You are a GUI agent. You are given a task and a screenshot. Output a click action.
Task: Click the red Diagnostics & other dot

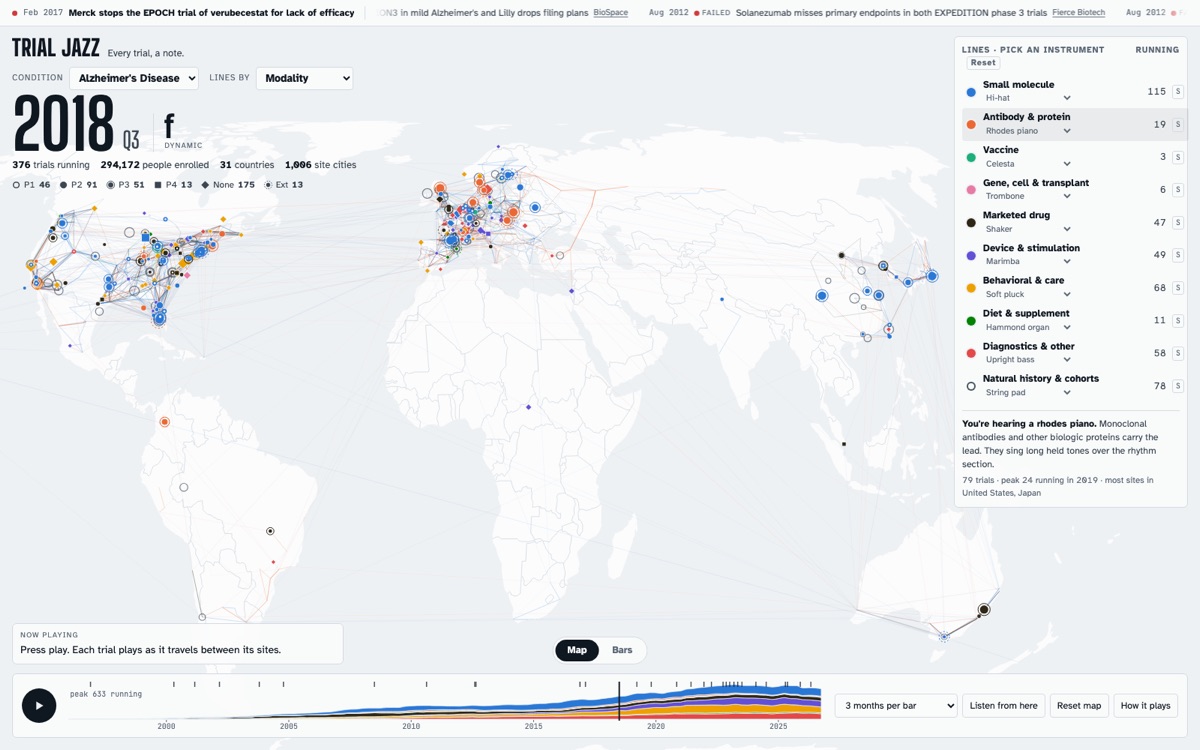pyautogui.click(x=971, y=353)
